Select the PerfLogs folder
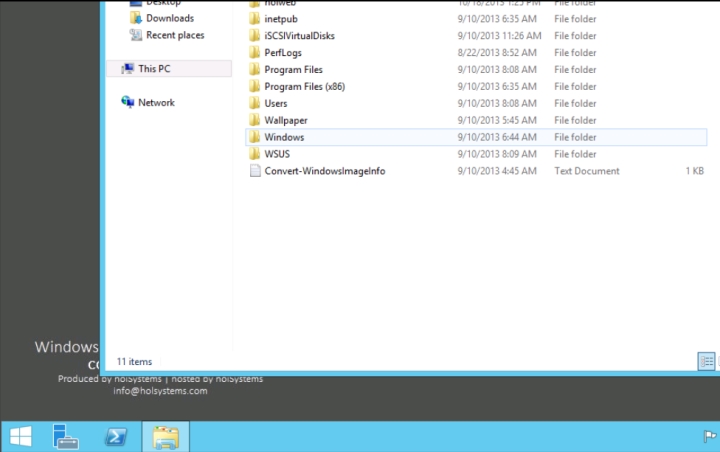 click(284, 53)
